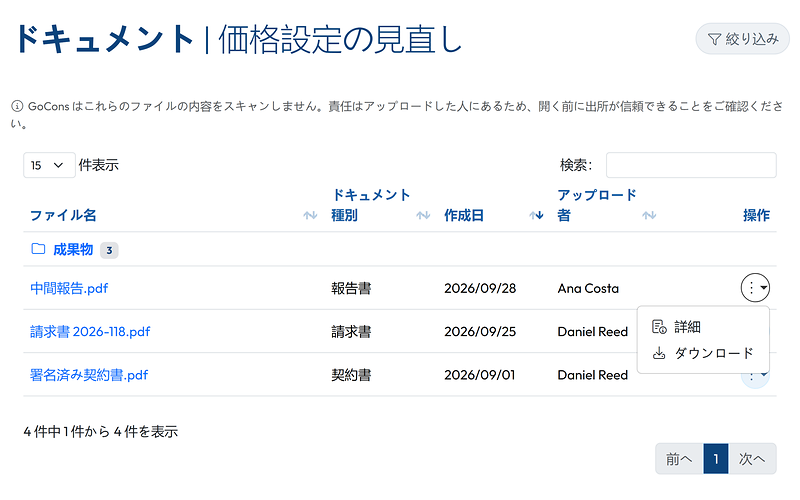Open the 絞り込み filter button
Image resolution: width=800 pixels, height=500 pixels.
click(742, 39)
